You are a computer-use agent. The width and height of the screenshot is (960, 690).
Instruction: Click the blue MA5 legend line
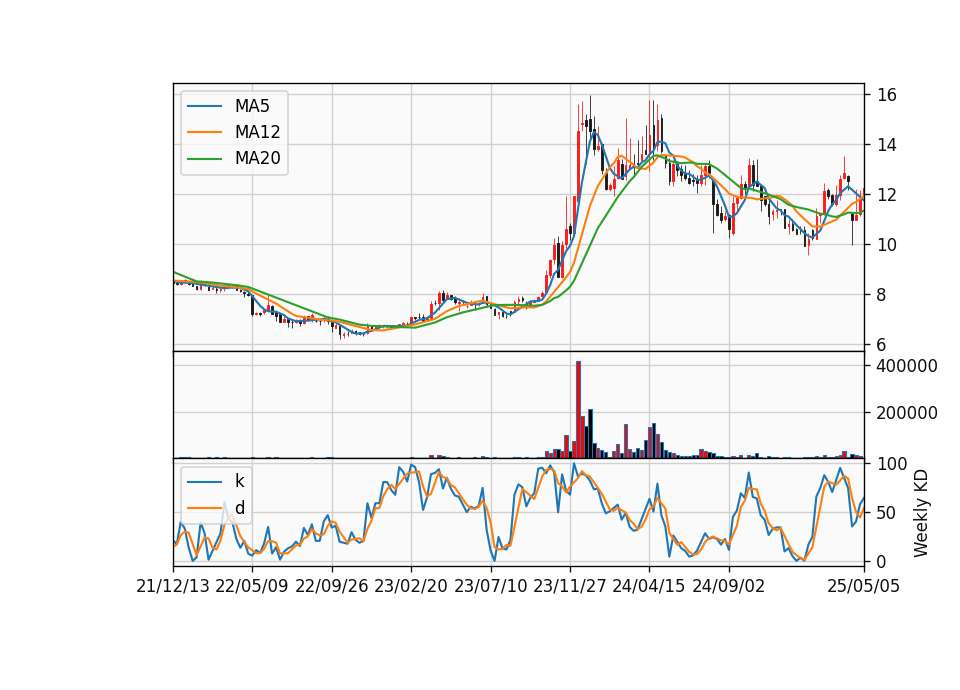204,106
